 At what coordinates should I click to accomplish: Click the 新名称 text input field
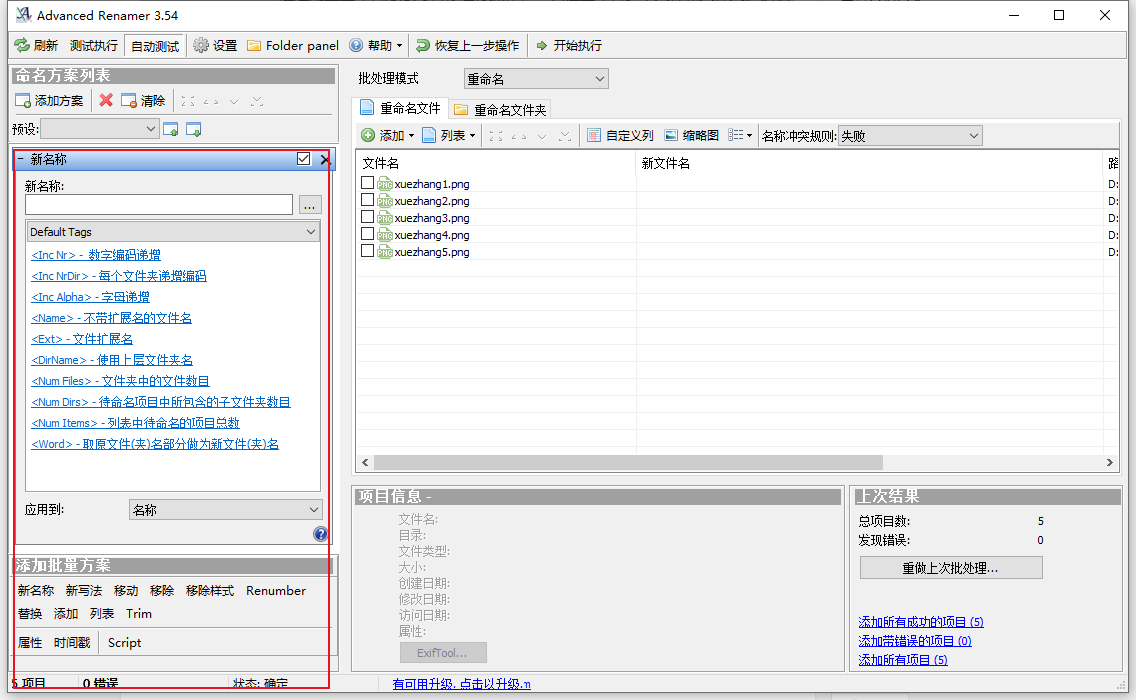159,205
